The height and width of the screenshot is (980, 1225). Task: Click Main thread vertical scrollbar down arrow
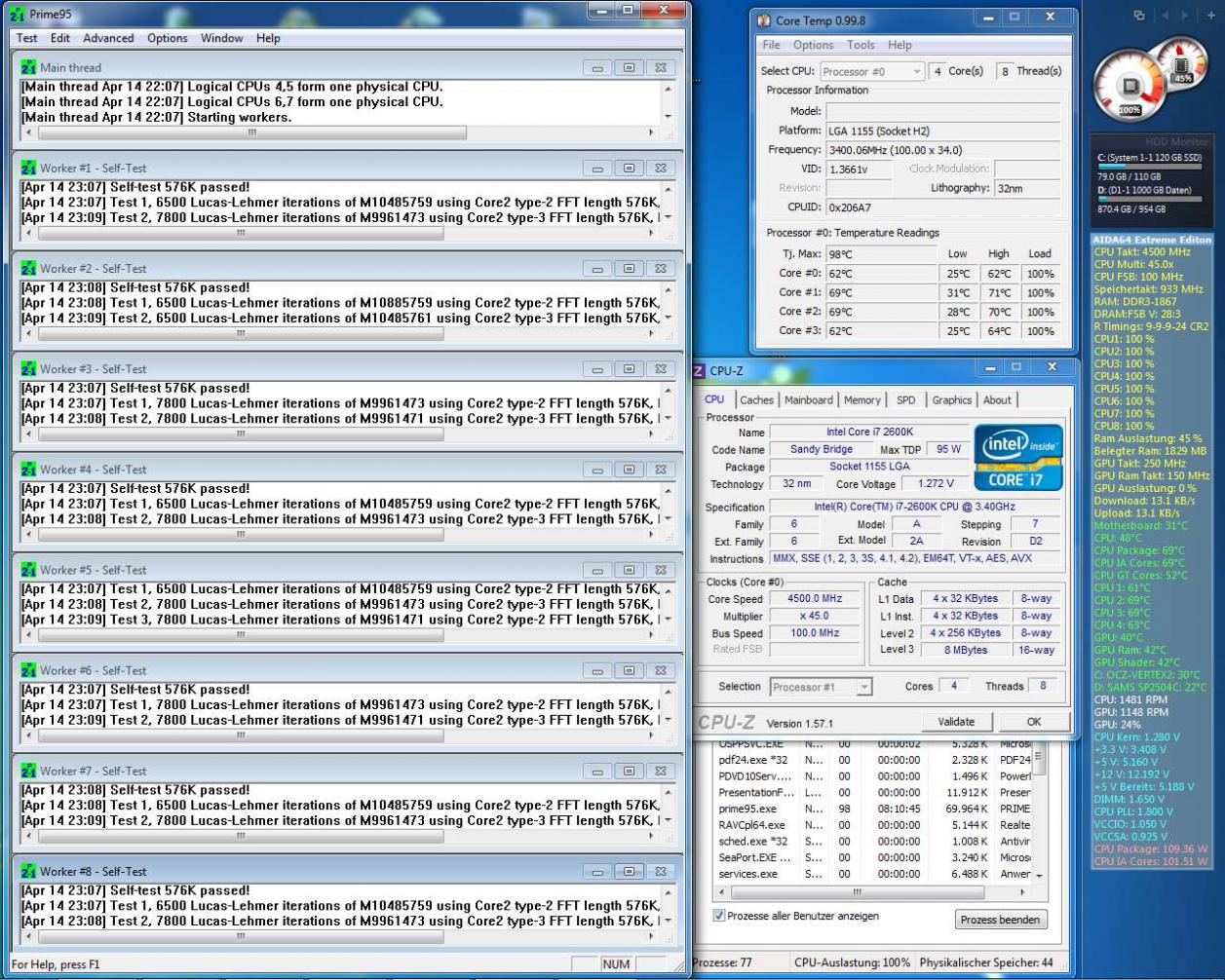(668, 117)
